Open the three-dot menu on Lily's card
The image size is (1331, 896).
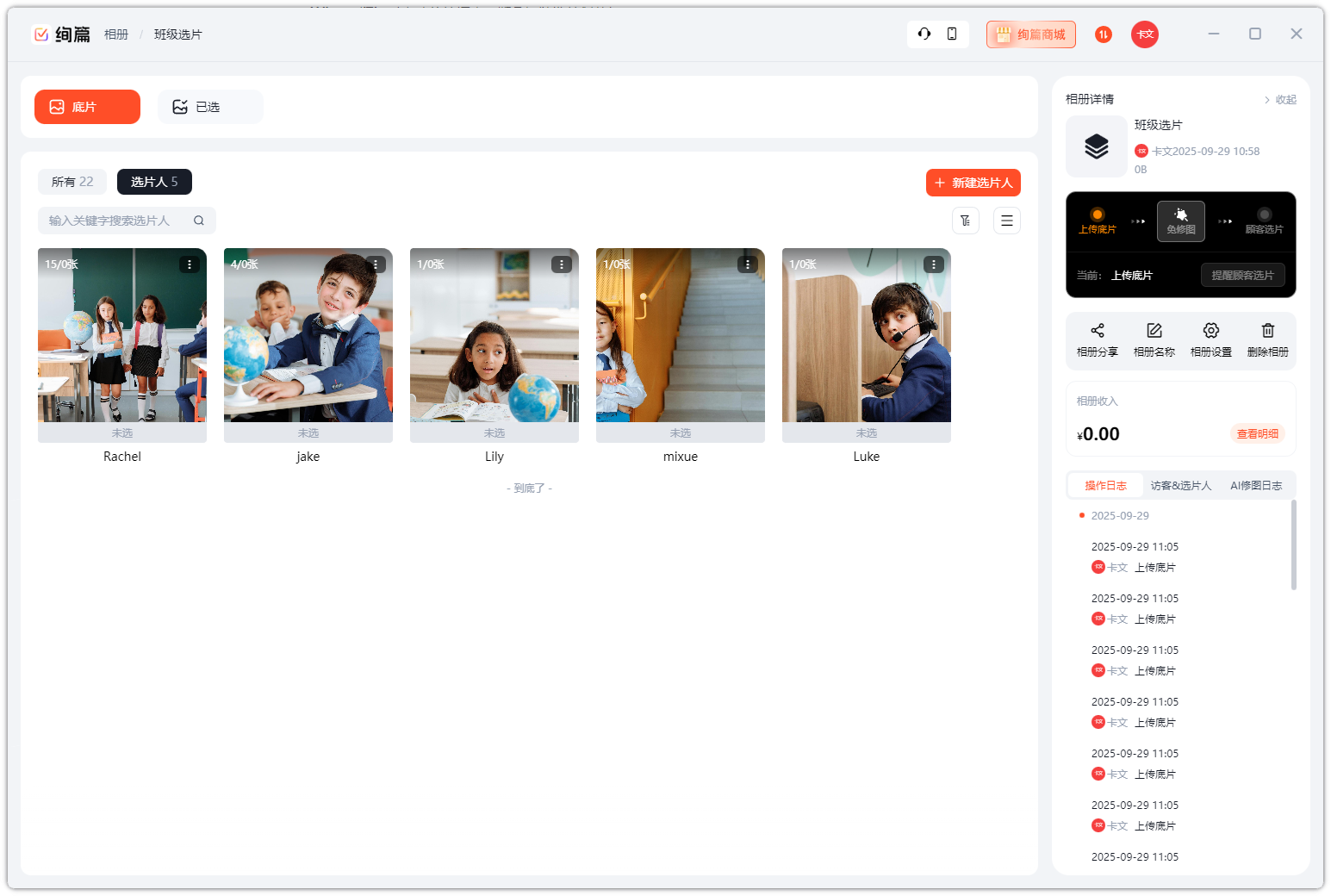tap(562, 264)
